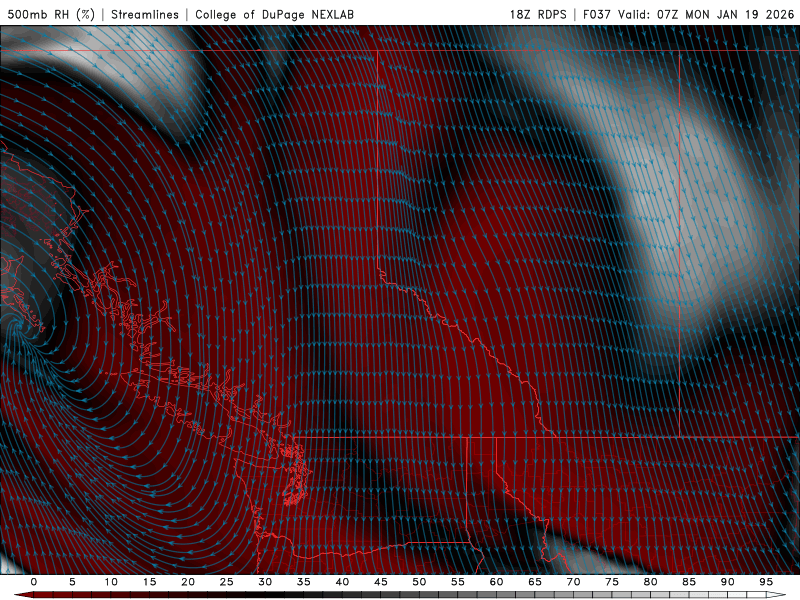Click the "85" tick label on the color scale
This screenshot has width=800, height=600.
(x=689, y=582)
